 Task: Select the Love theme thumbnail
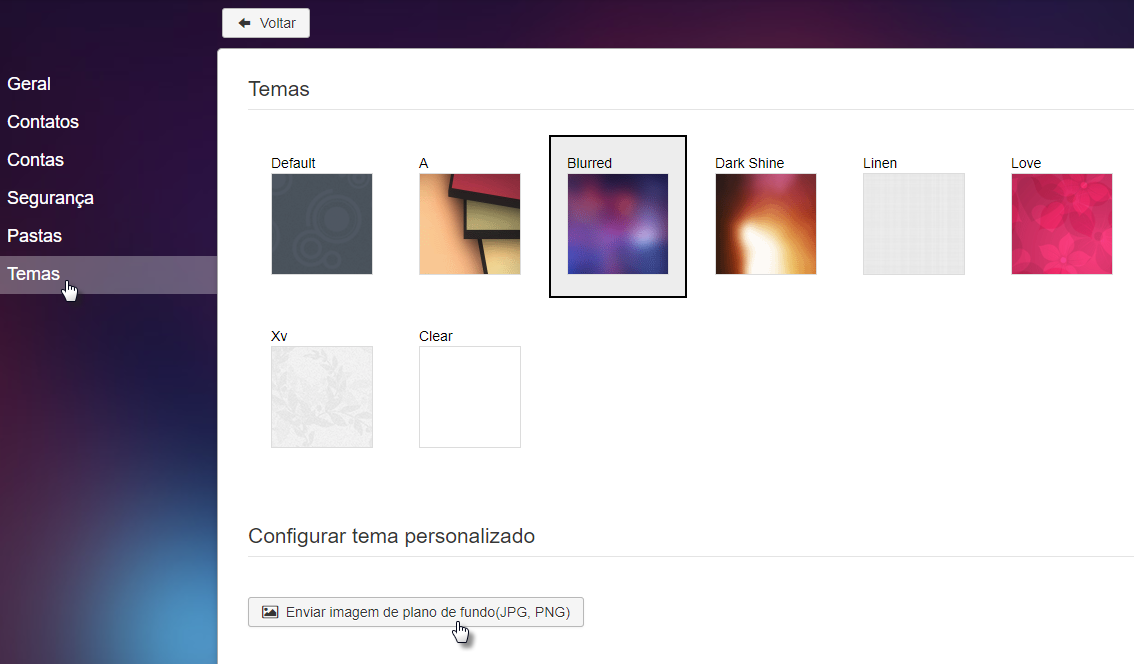1062,224
